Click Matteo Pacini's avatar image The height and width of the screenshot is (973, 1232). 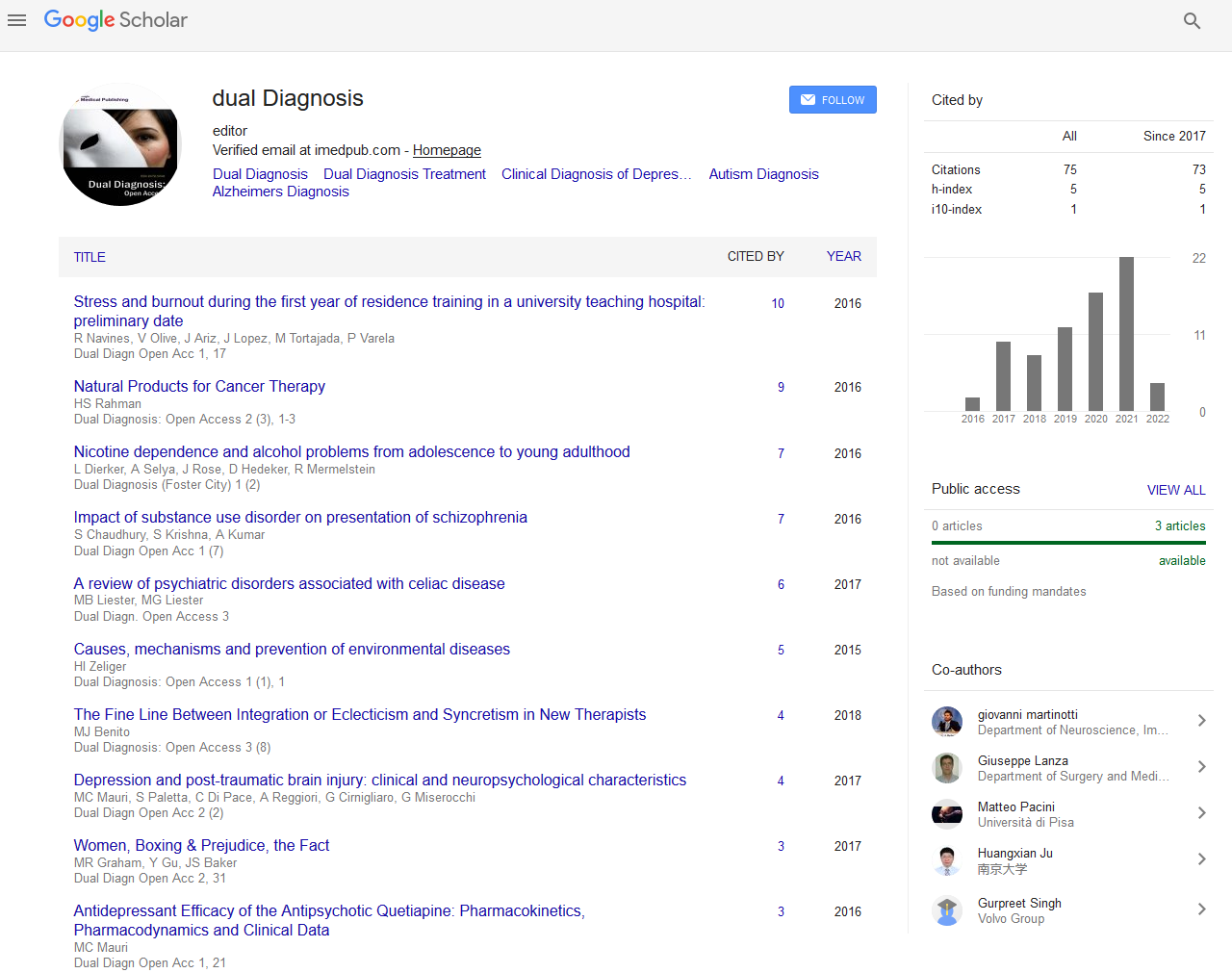click(947, 814)
